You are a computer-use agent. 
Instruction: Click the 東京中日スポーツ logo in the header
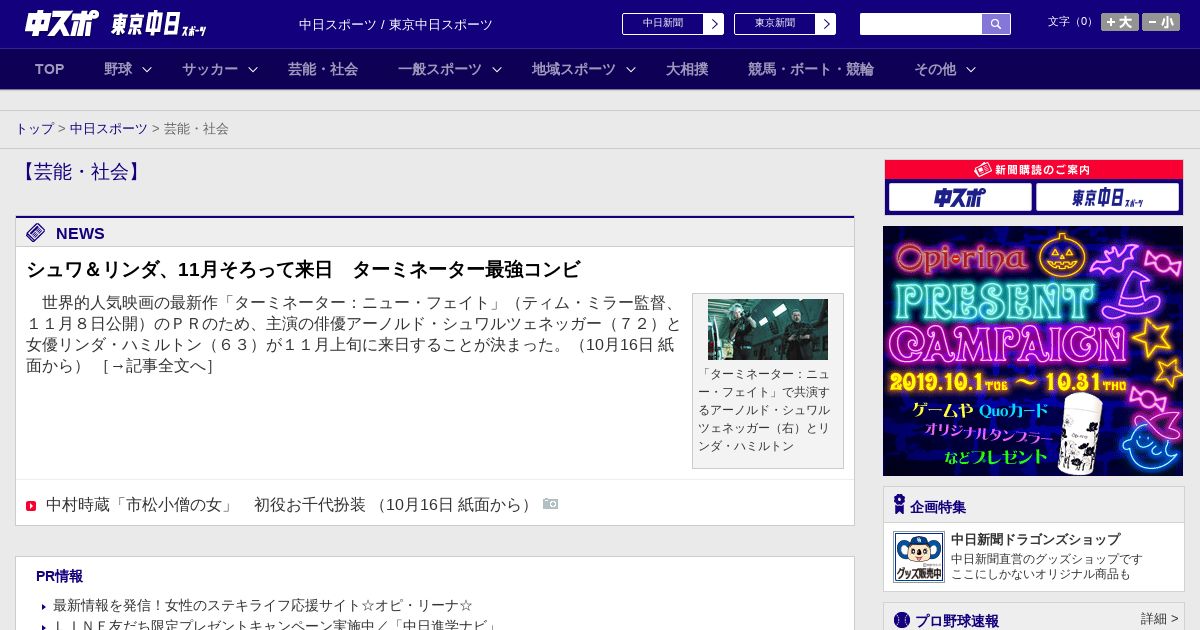[158, 24]
